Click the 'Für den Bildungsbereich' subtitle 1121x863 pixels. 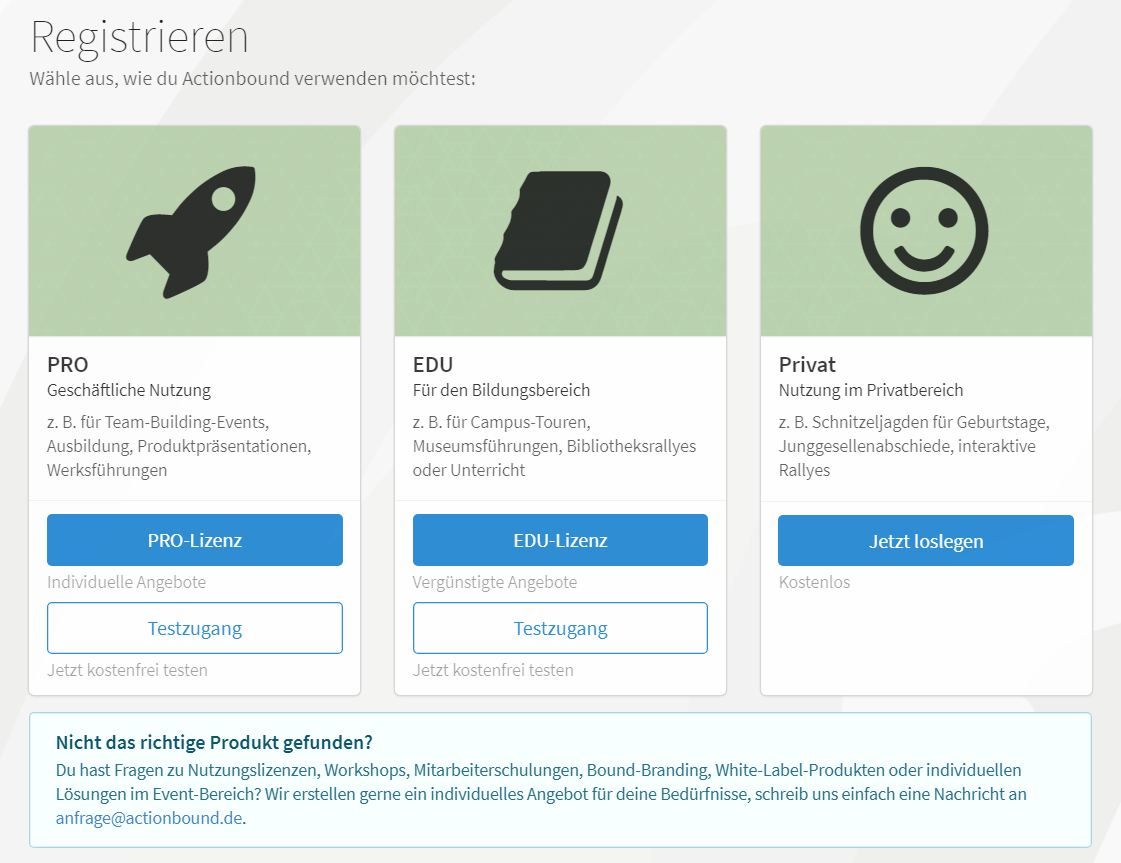pyautogui.click(x=501, y=390)
